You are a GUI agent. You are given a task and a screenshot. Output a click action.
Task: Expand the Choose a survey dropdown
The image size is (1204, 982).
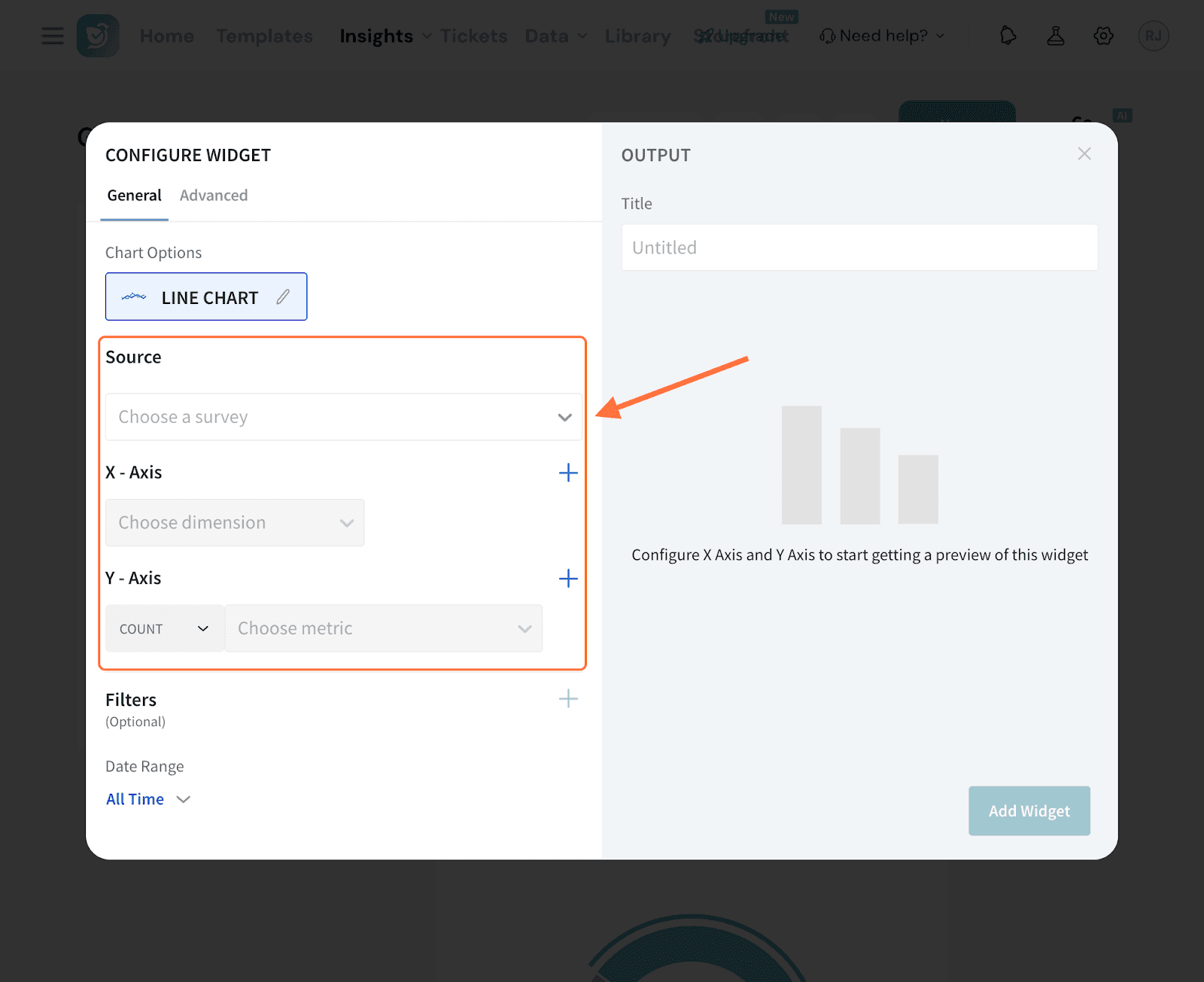click(x=343, y=417)
